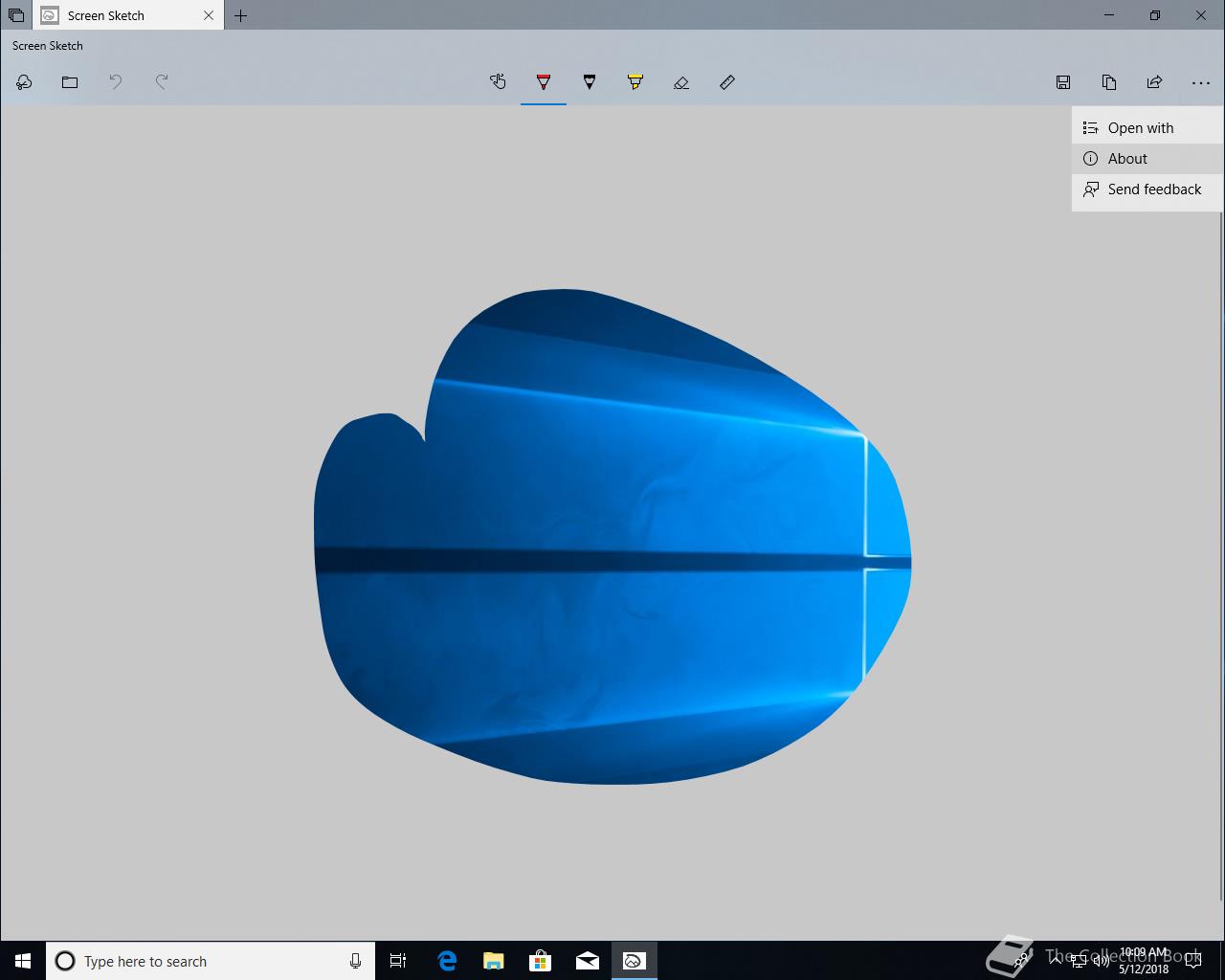
Task: Start a new snip with the New button
Action: (24, 82)
